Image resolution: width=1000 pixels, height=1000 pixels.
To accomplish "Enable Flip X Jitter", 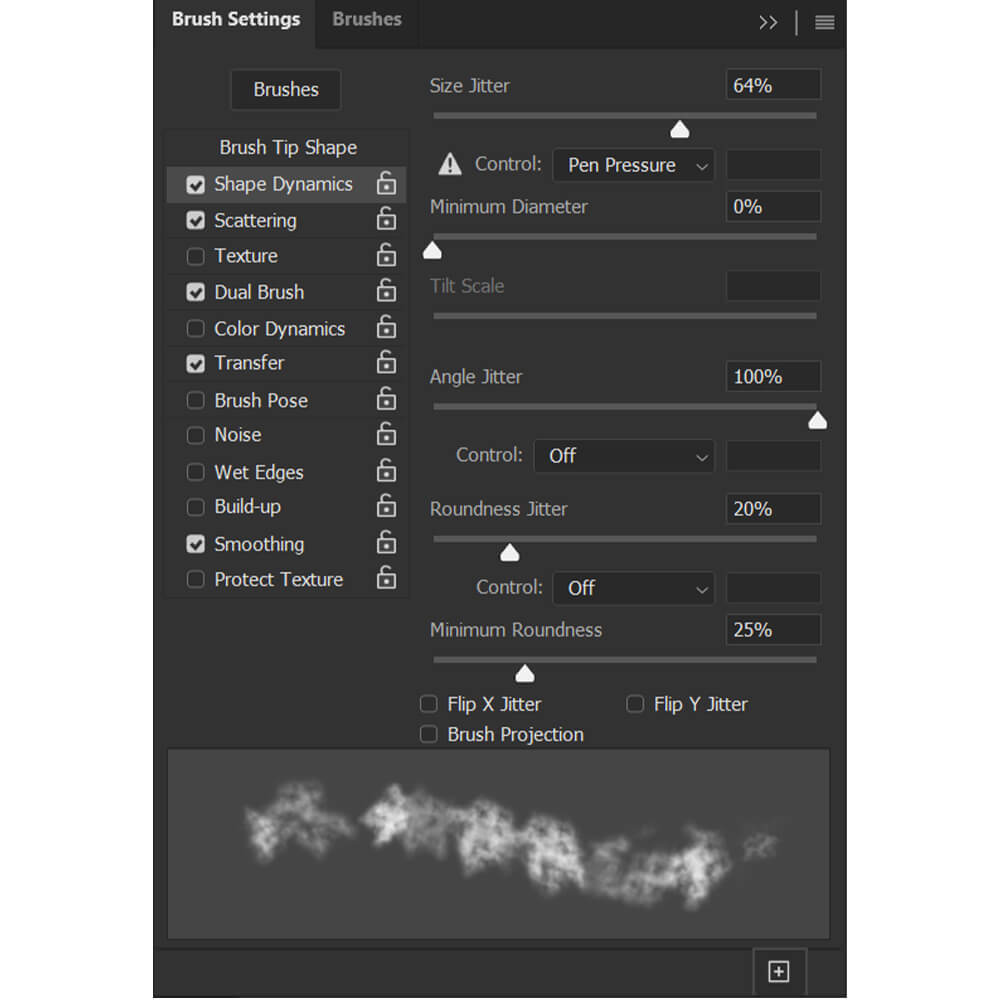I will (429, 704).
